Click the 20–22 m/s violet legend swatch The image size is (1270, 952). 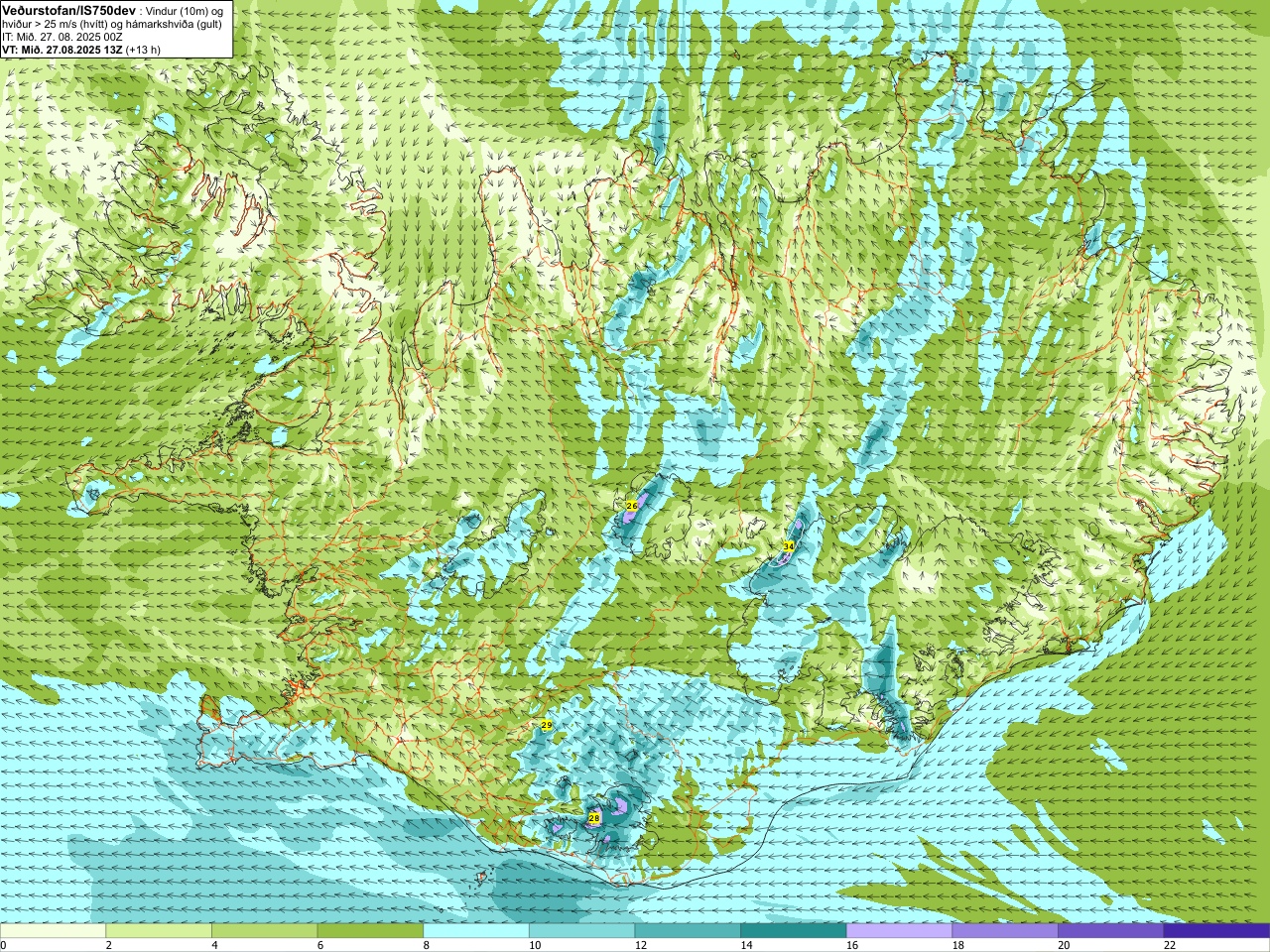(1111, 931)
